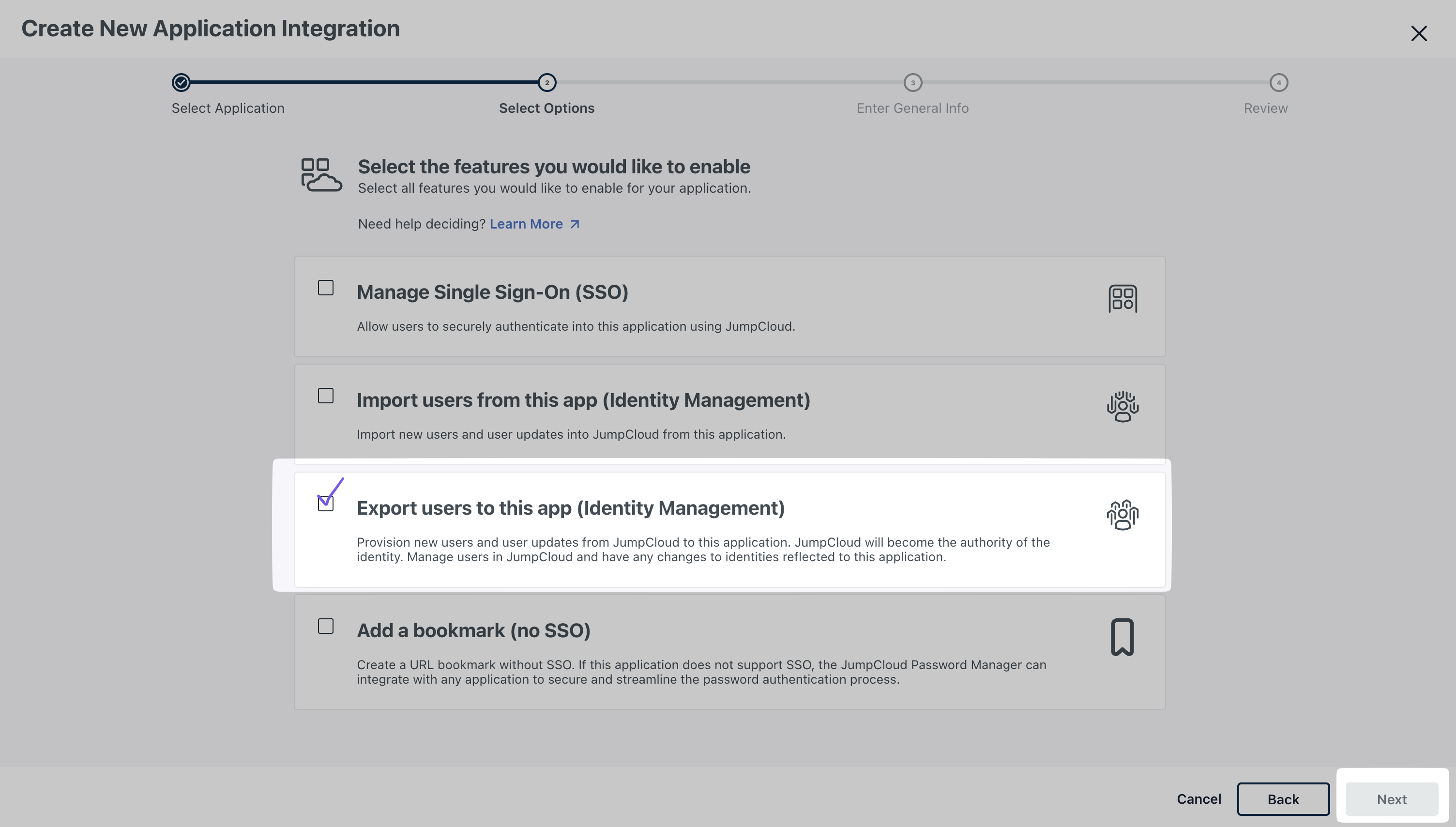
Task: Click the export users group icon
Action: (1123, 514)
